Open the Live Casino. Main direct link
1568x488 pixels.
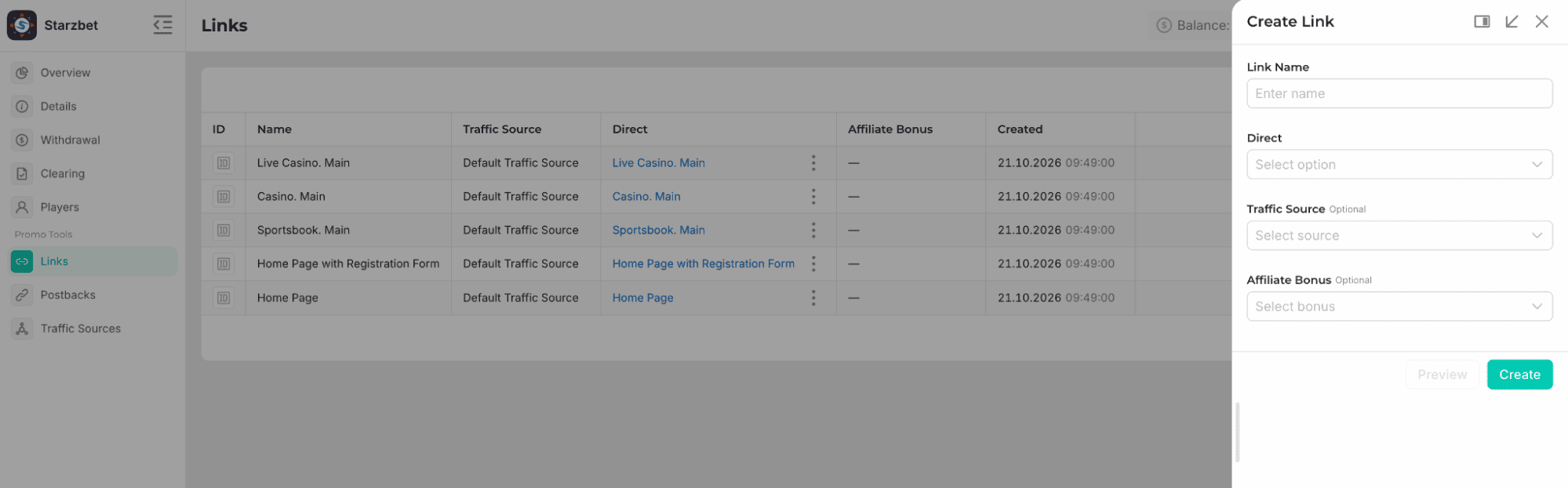[658, 163]
